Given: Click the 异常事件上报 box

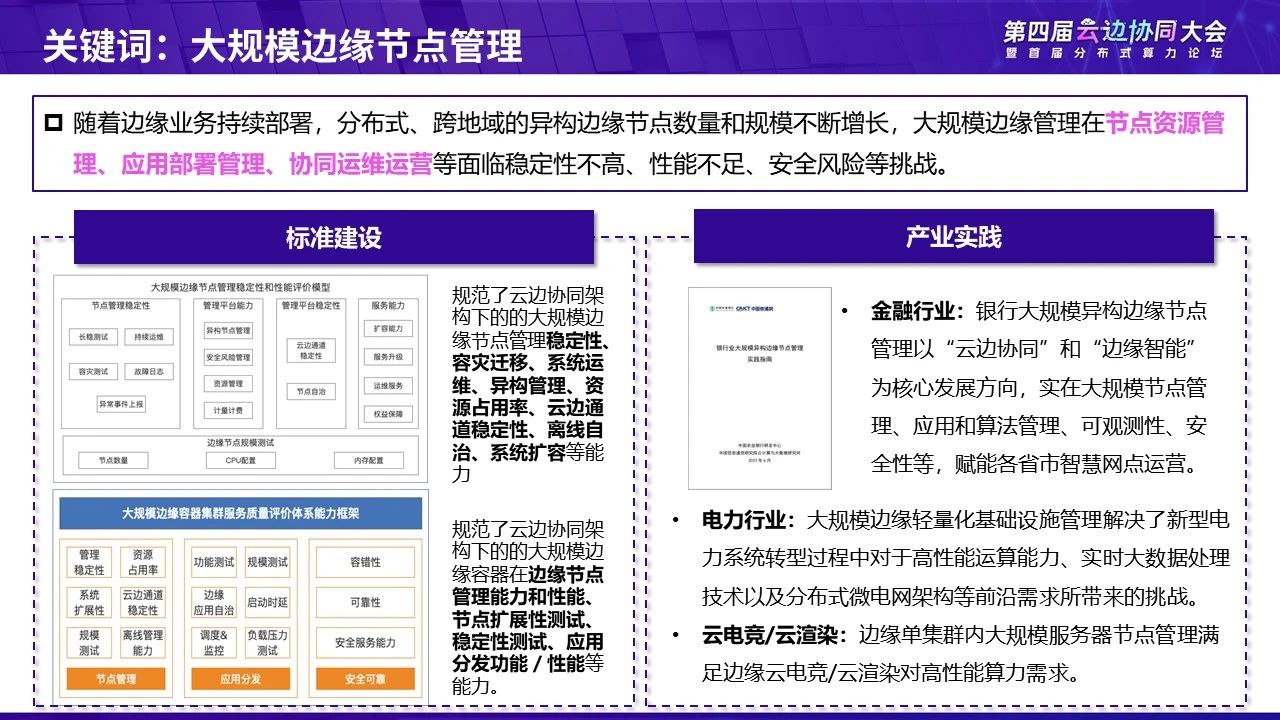Looking at the screenshot, I should [121, 404].
